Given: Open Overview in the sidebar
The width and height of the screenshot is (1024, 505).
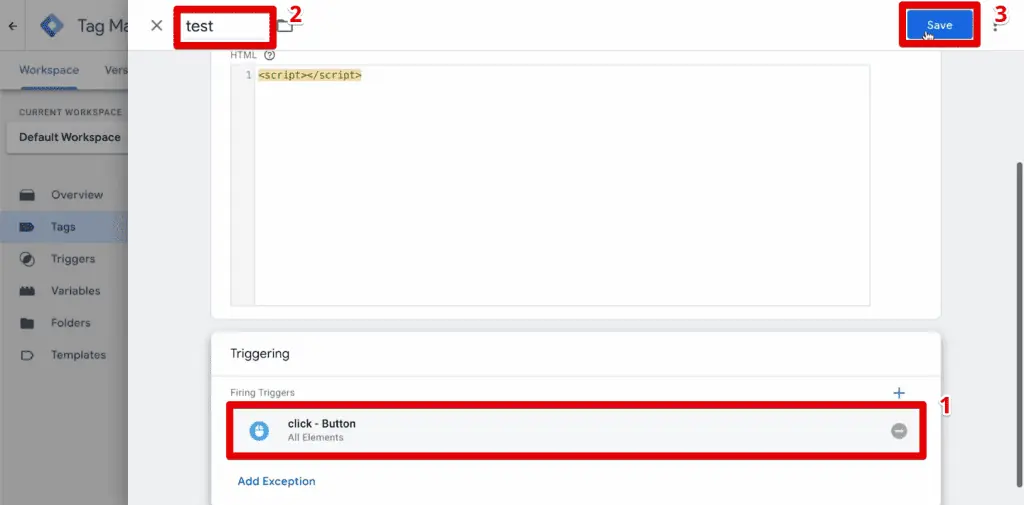Looking at the screenshot, I should click(77, 195).
